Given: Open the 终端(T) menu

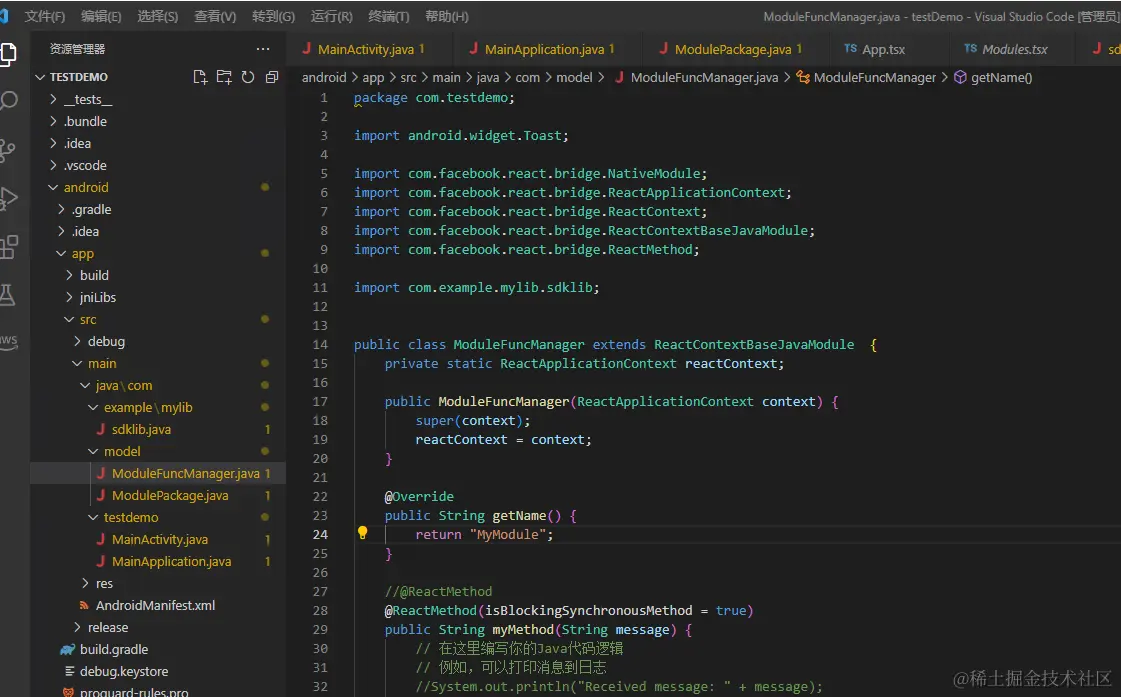Looking at the screenshot, I should [x=388, y=16].
